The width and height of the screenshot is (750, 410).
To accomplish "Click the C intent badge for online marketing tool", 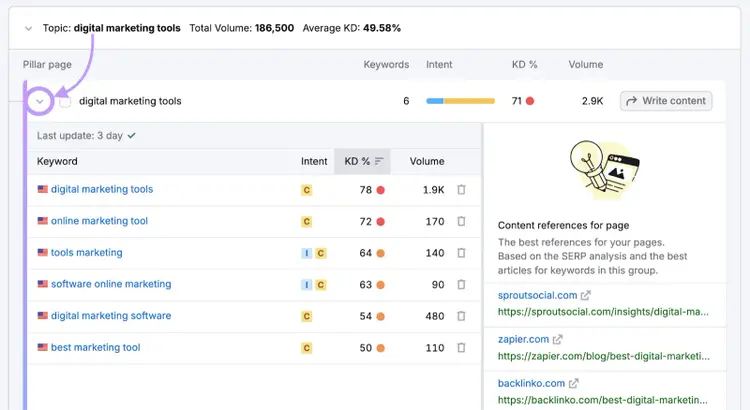I will pyautogui.click(x=306, y=222).
